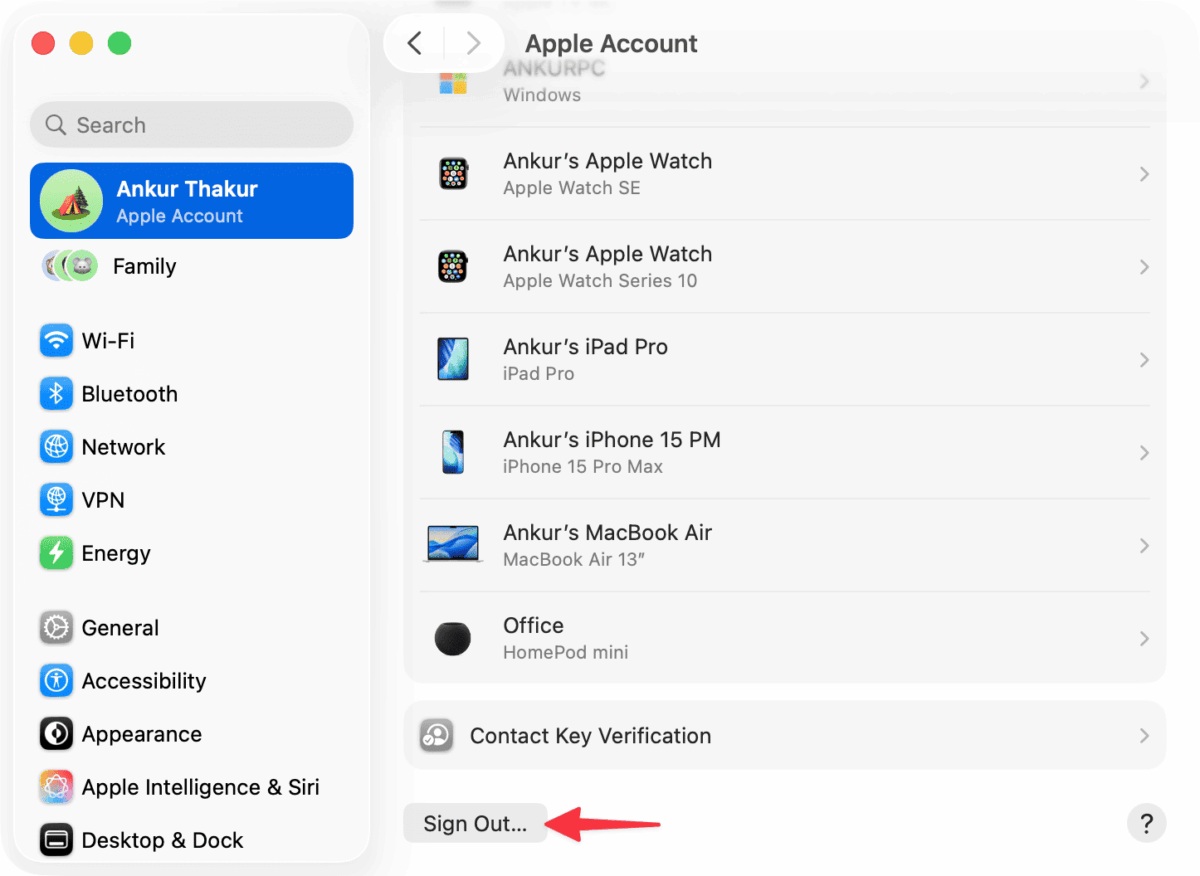Select the Energy lightning icon
Image resolution: width=1200 pixels, height=876 pixels.
point(56,553)
